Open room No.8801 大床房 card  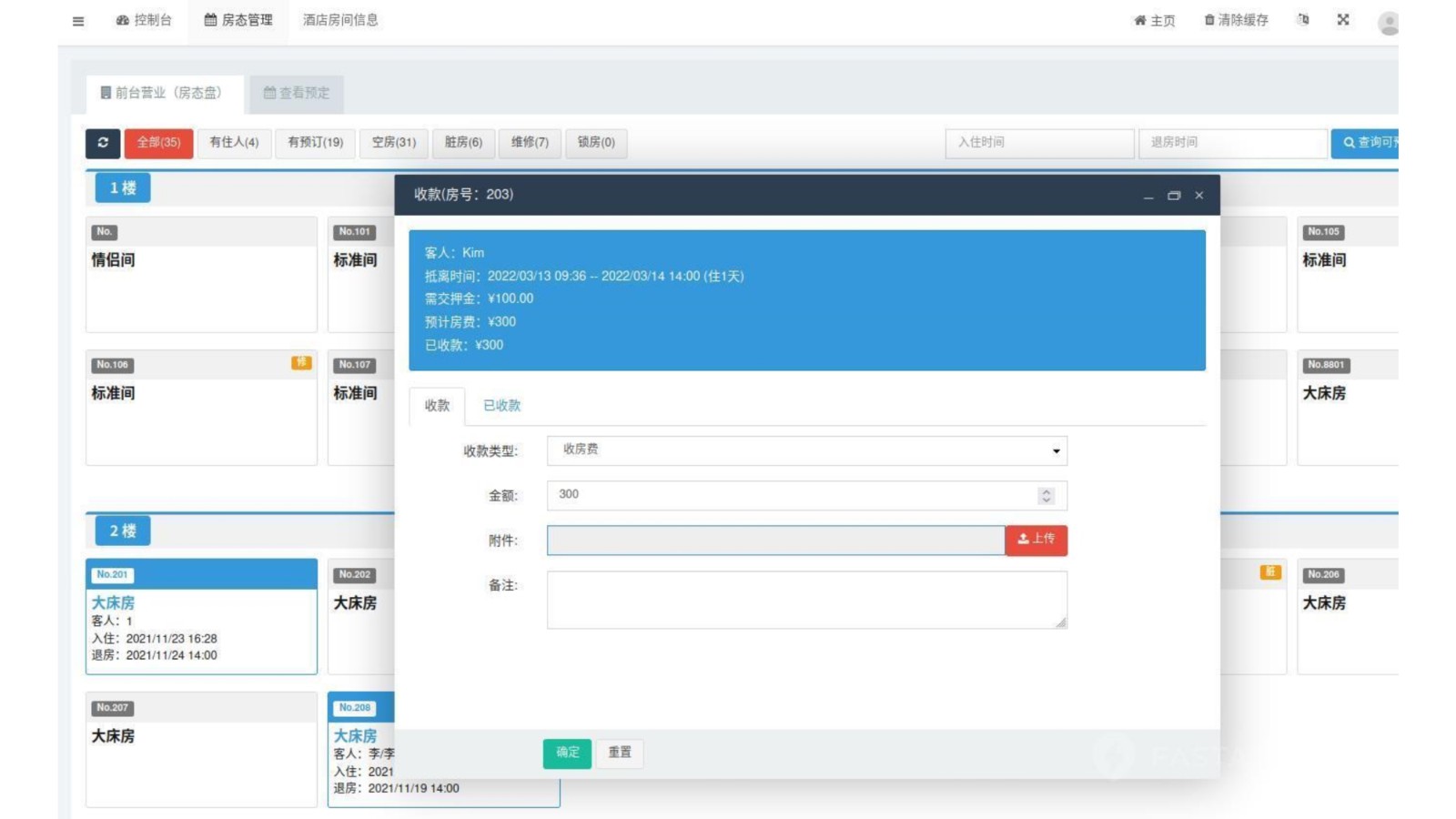coord(1348,408)
